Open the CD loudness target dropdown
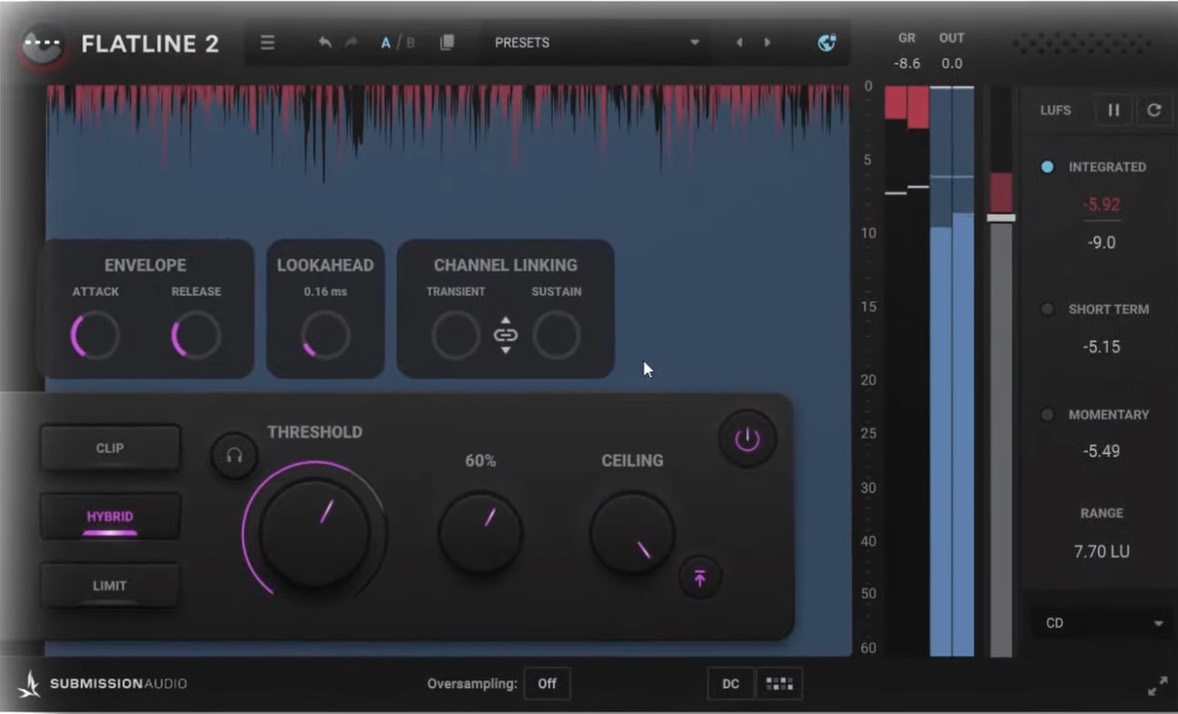The width and height of the screenshot is (1178, 714). click(x=1100, y=622)
